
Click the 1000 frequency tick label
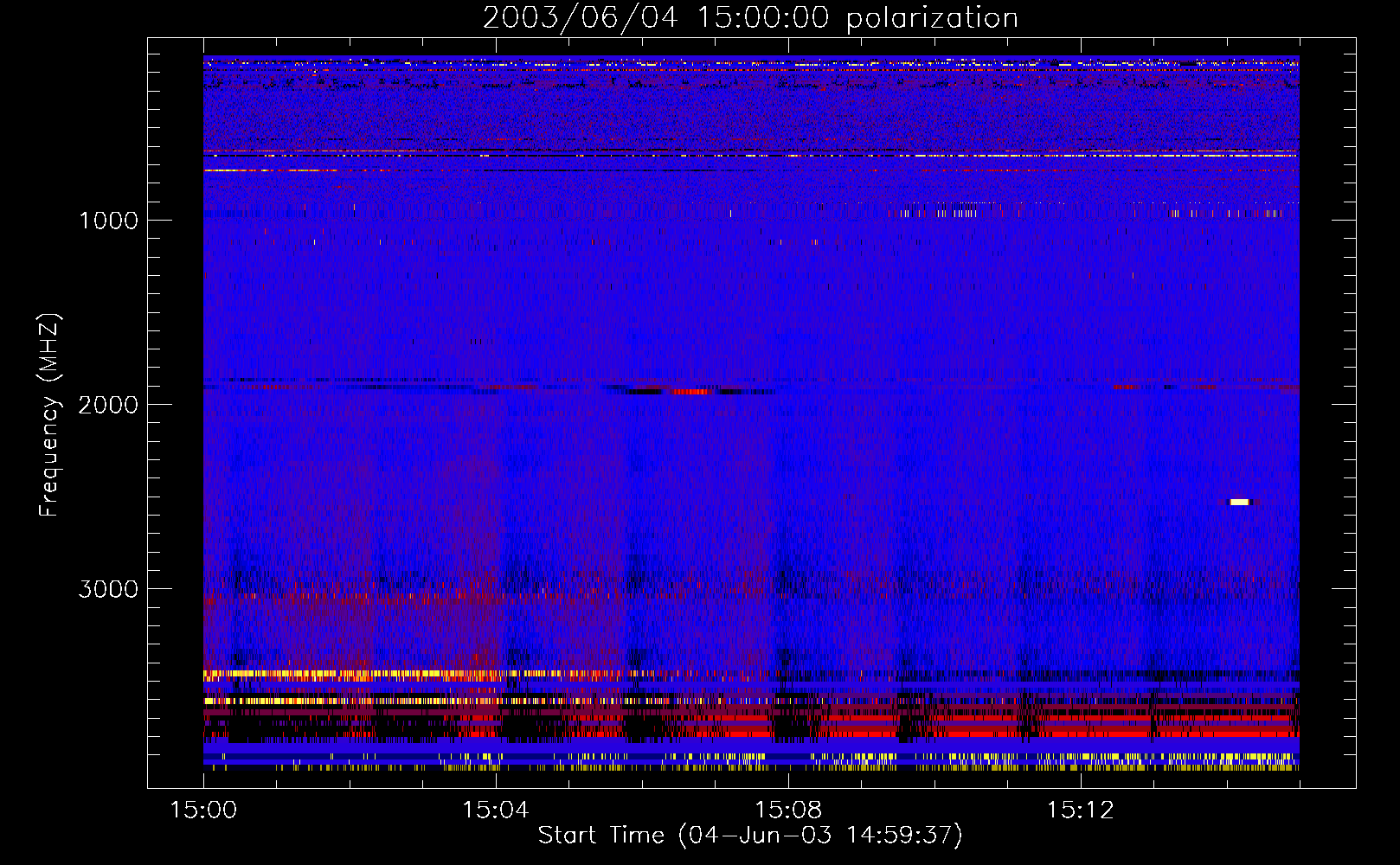point(109,221)
